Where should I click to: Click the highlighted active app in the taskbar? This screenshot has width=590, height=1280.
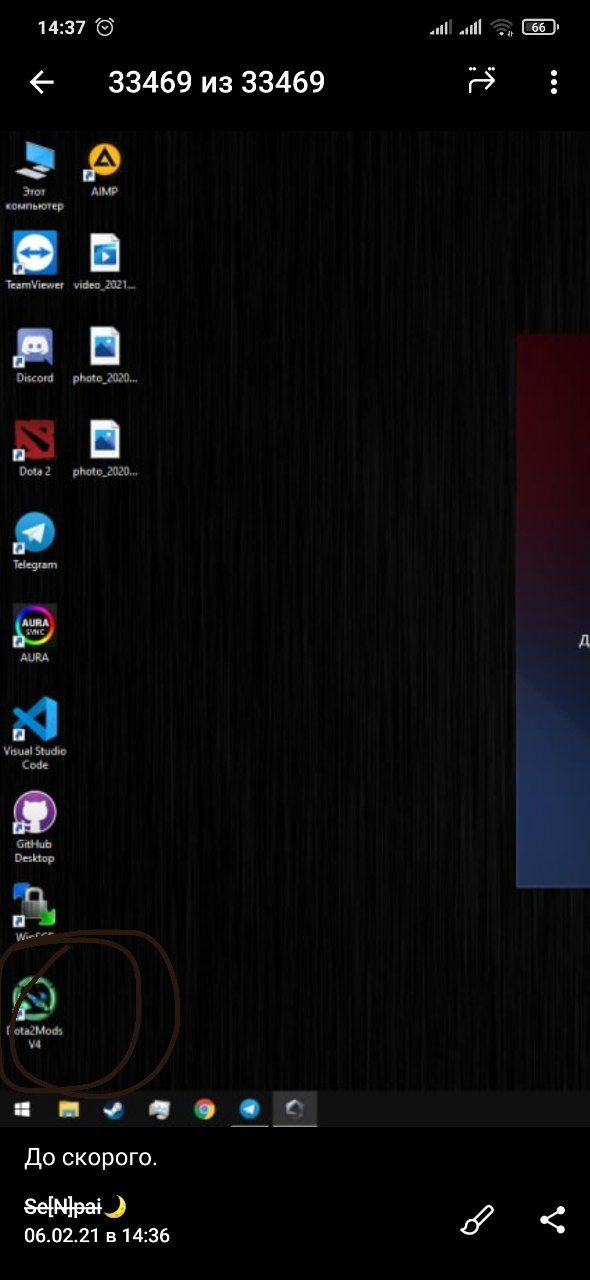click(295, 1109)
